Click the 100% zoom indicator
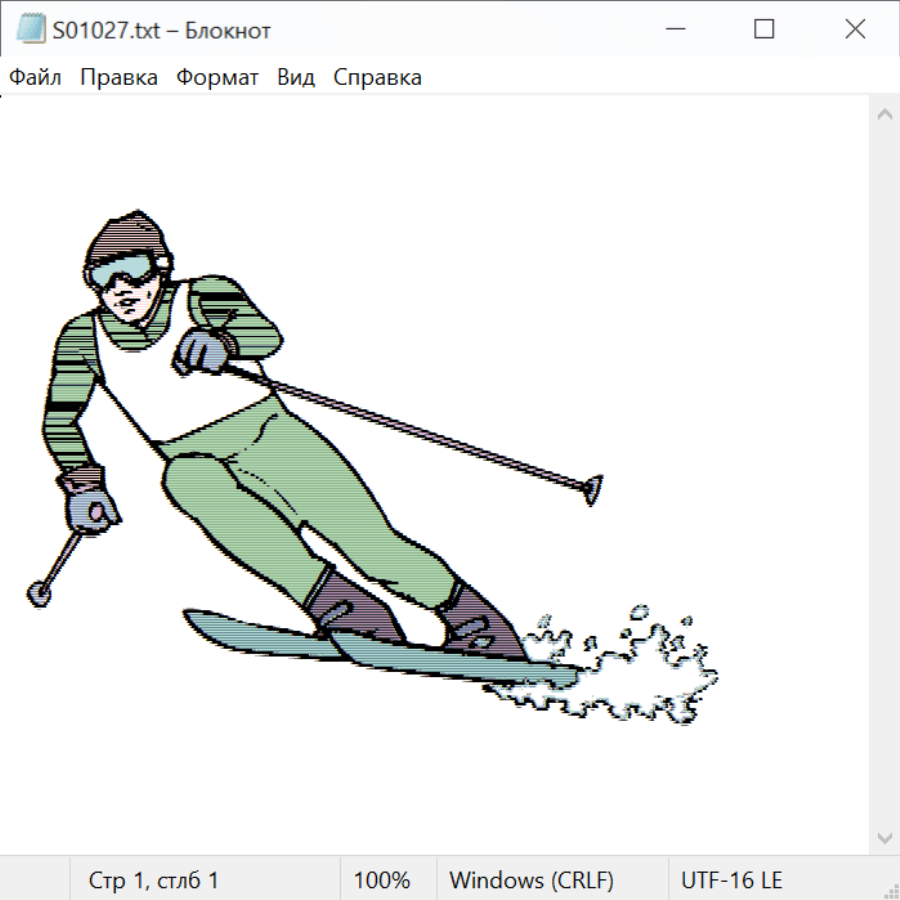This screenshot has width=900, height=900. [x=382, y=880]
